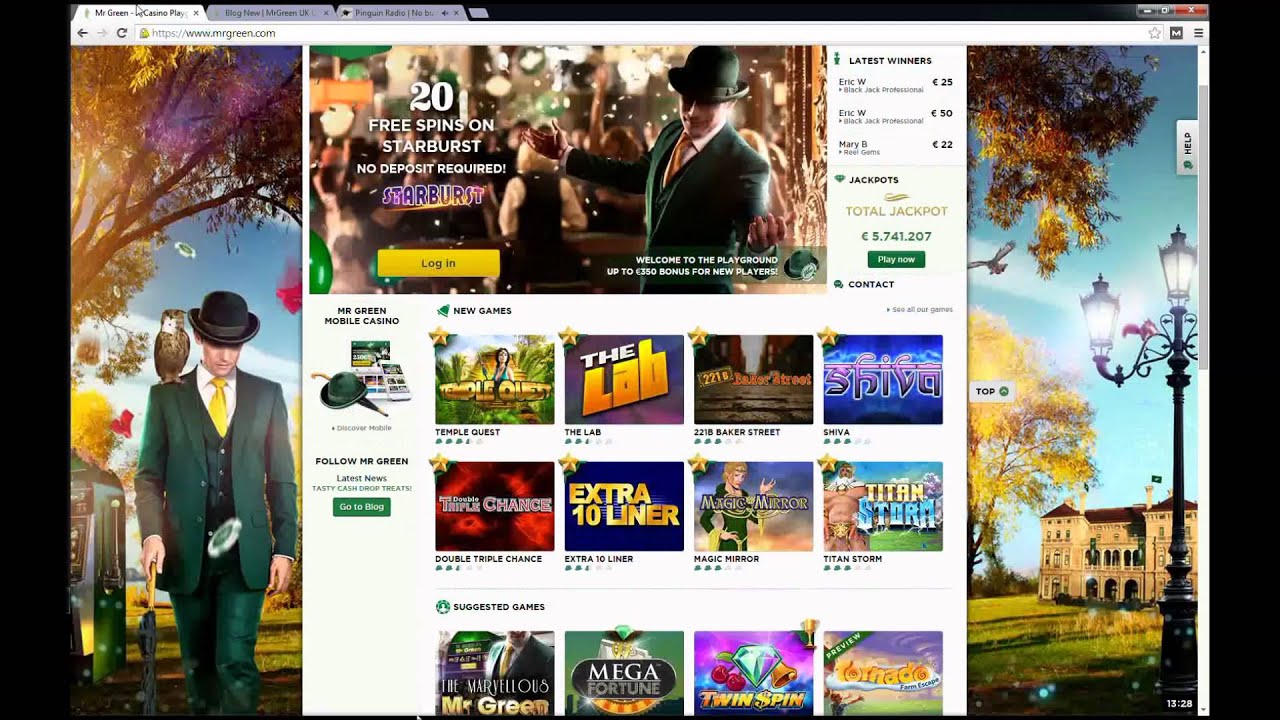The width and height of the screenshot is (1280, 720).
Task: Click the audio speaker icon on Pinguin Radio tab
Action: 444,13
